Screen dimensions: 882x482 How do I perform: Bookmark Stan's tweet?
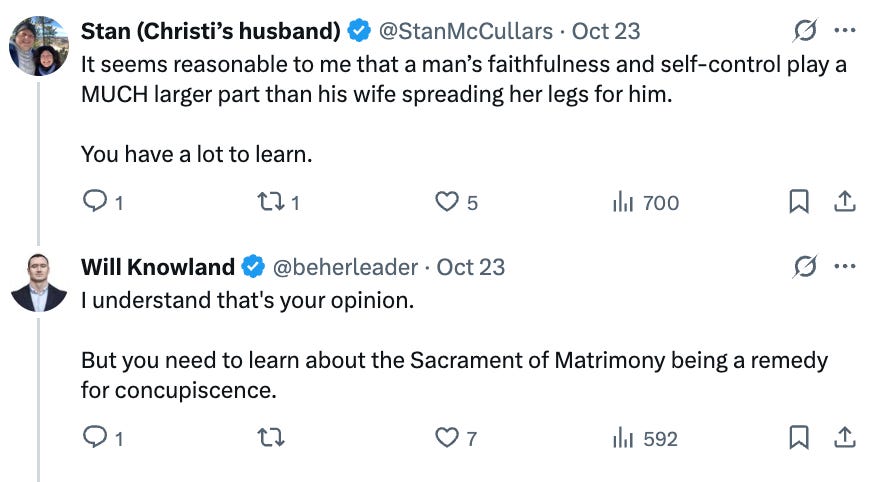coord(799,202)
